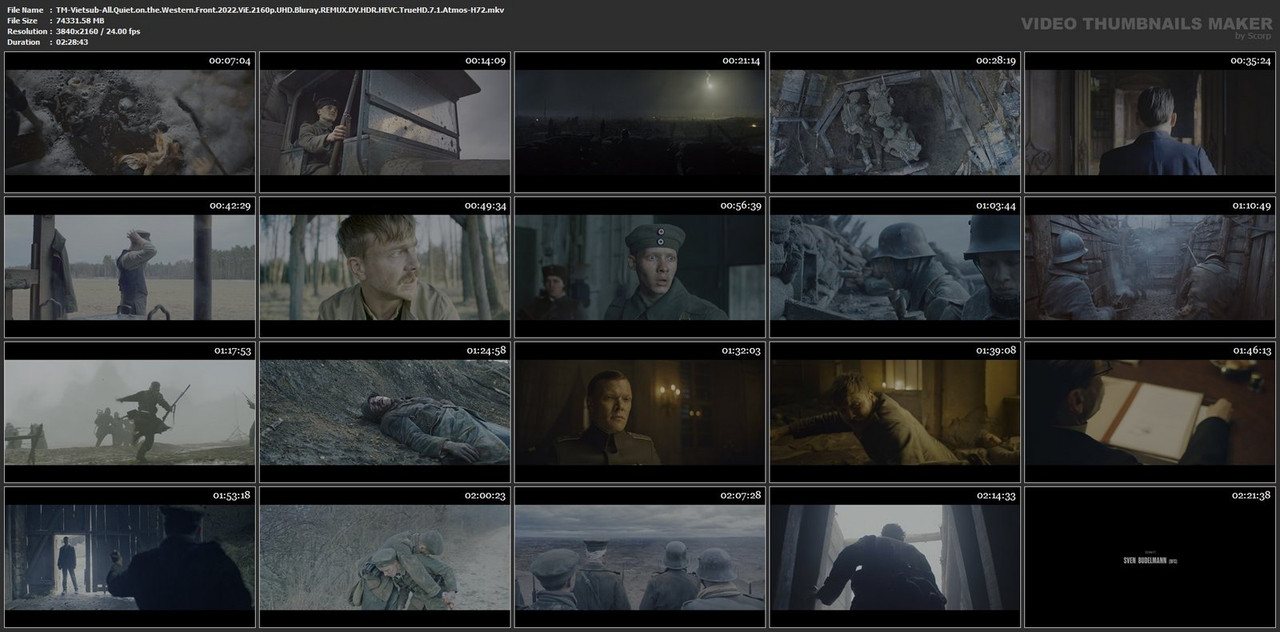Select the soldier in cap thumbnail 00:56:39

(640, 267)
